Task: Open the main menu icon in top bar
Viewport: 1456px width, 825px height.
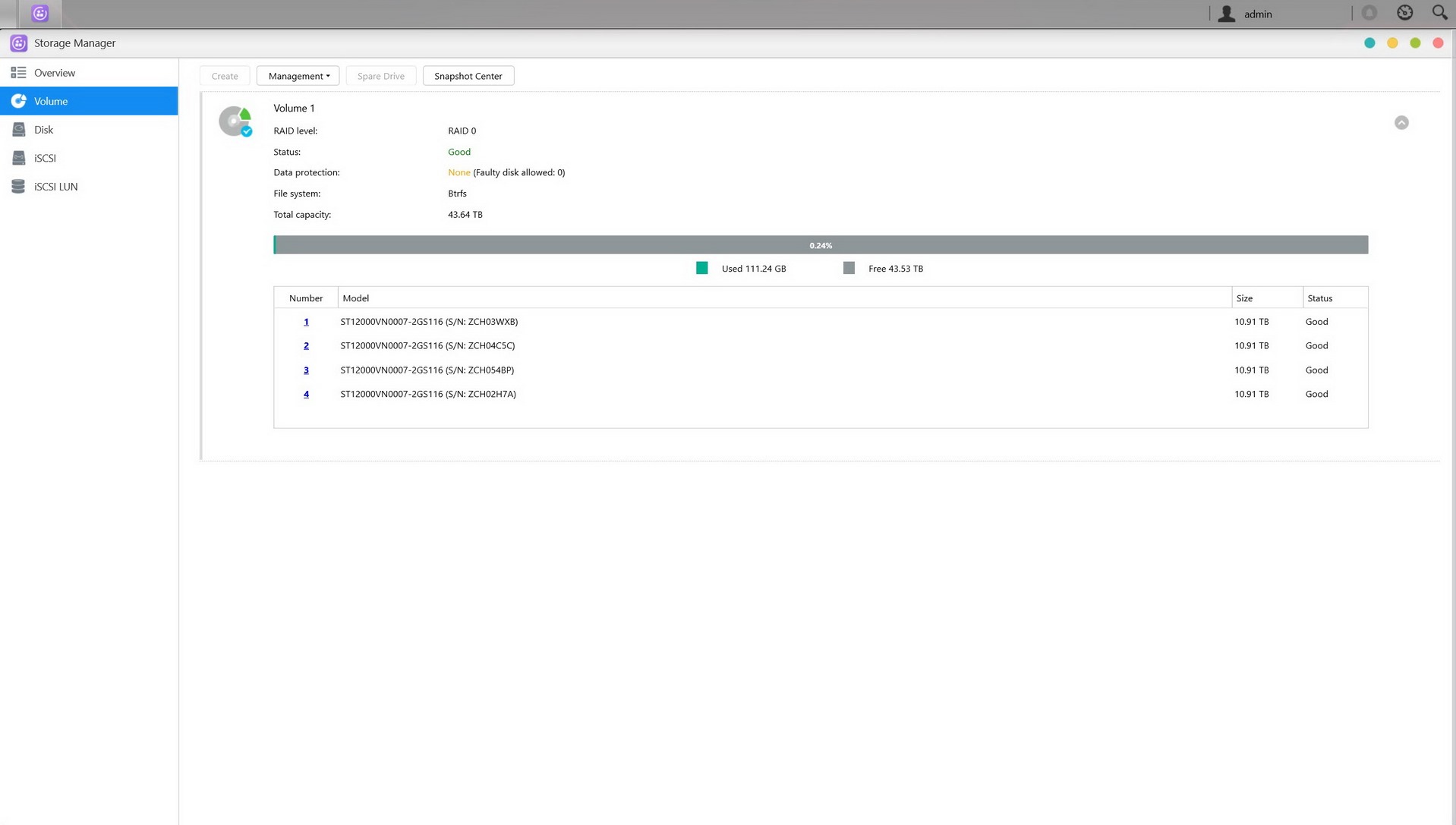Action: 40,14
